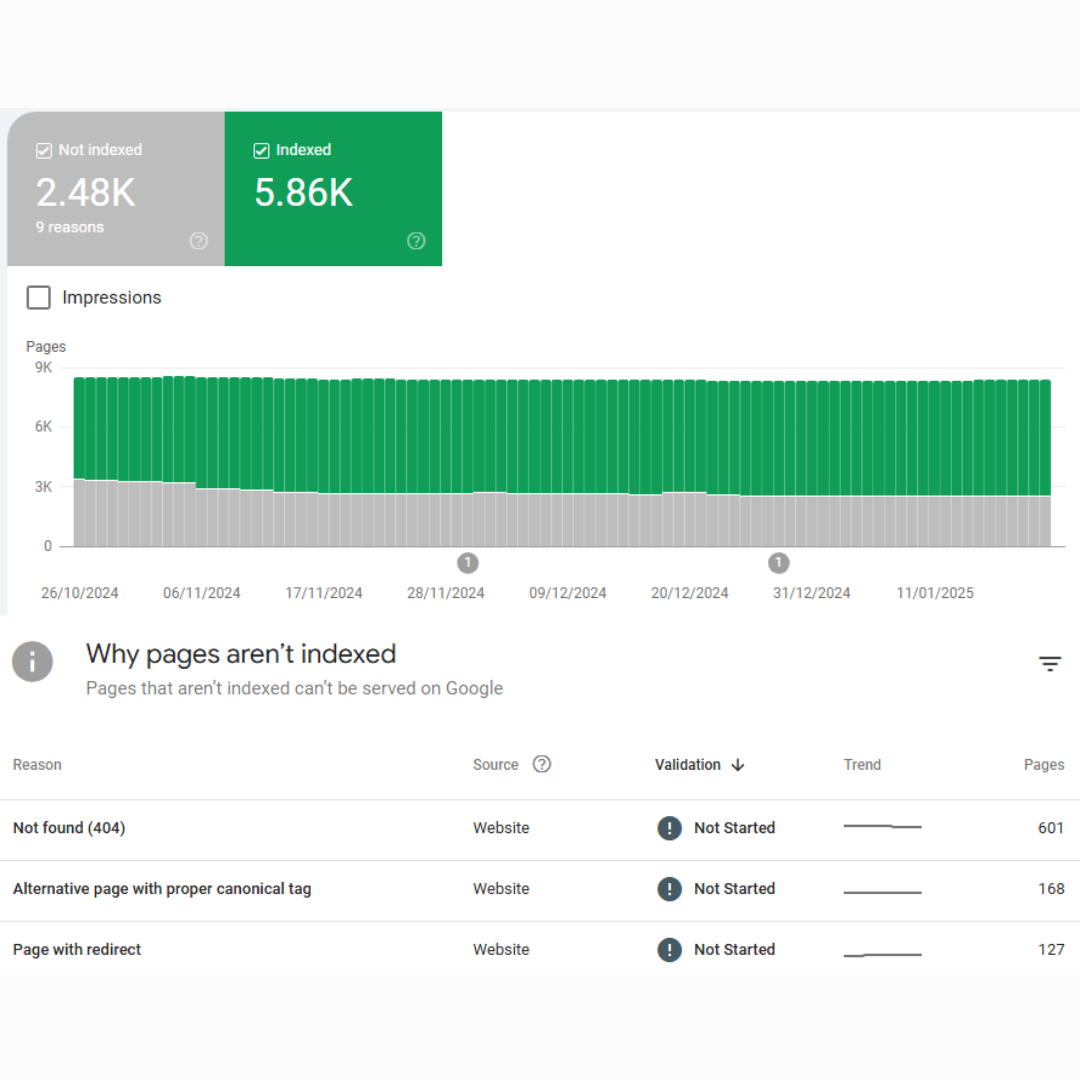Click info icon beside Why pages aren't indexed
This screenshot has height=1080, width=1080.
point(32,662)
